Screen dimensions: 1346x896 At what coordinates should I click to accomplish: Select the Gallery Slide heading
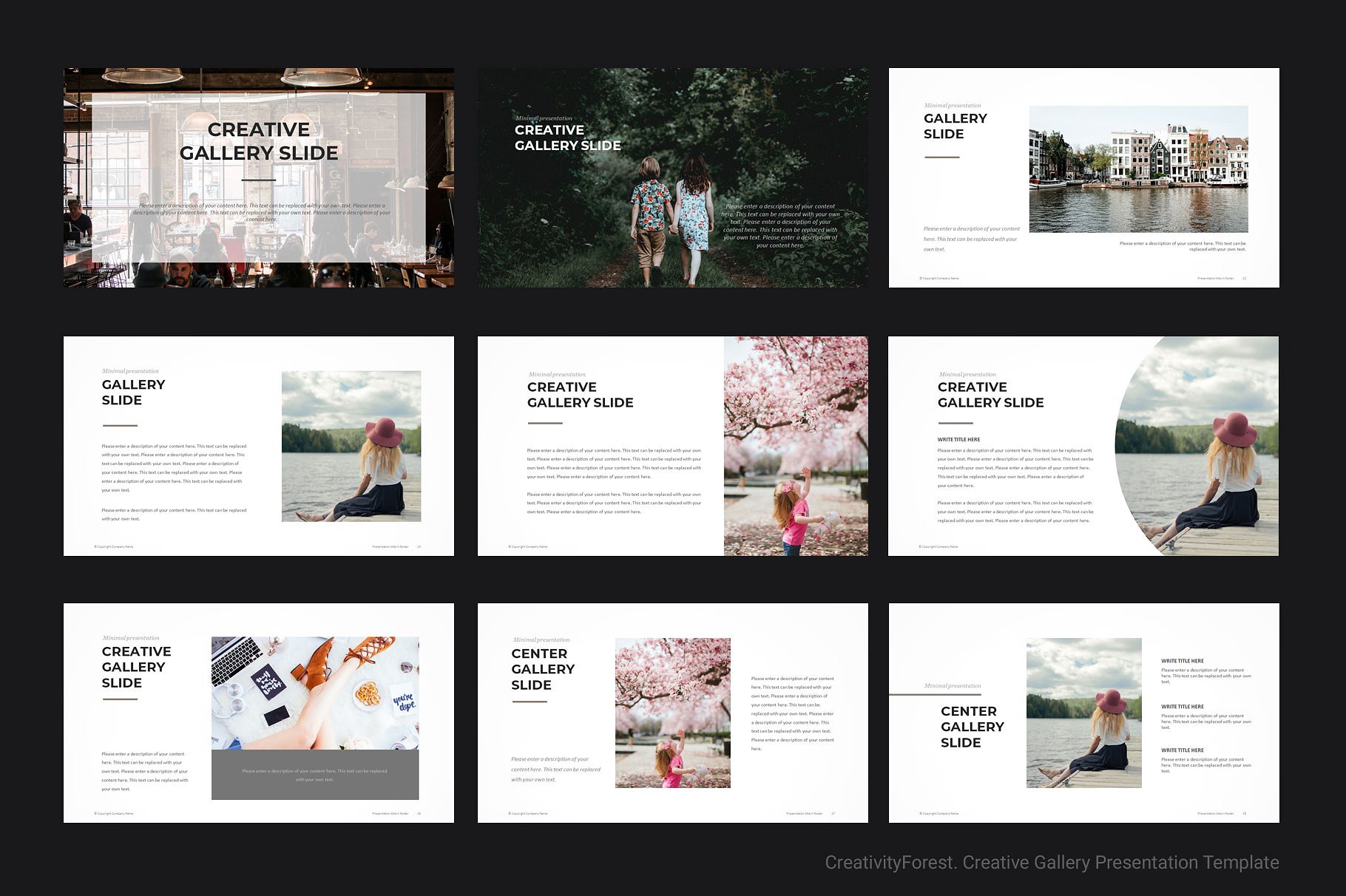click(x=133, y=393)
